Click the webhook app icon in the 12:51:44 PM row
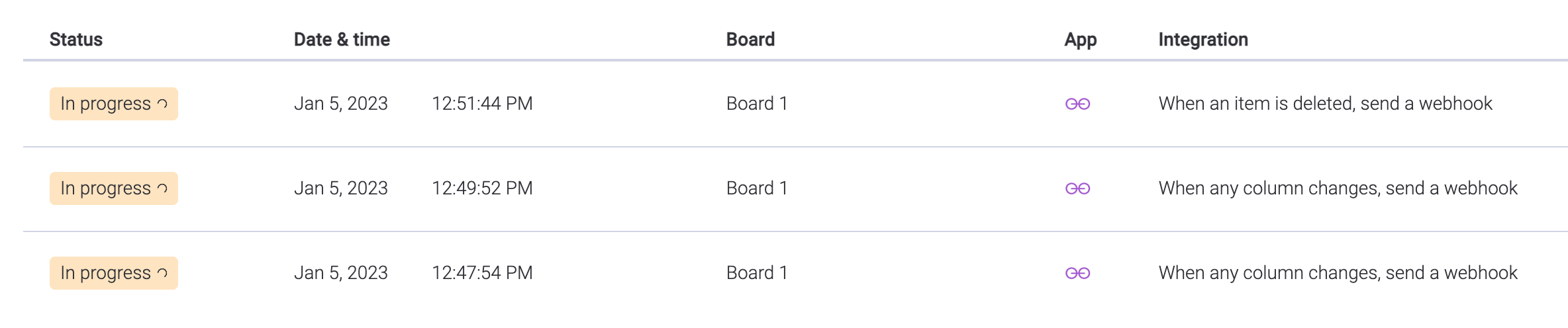This screenshot has width=1568, height=328. tap(1077, 104)
